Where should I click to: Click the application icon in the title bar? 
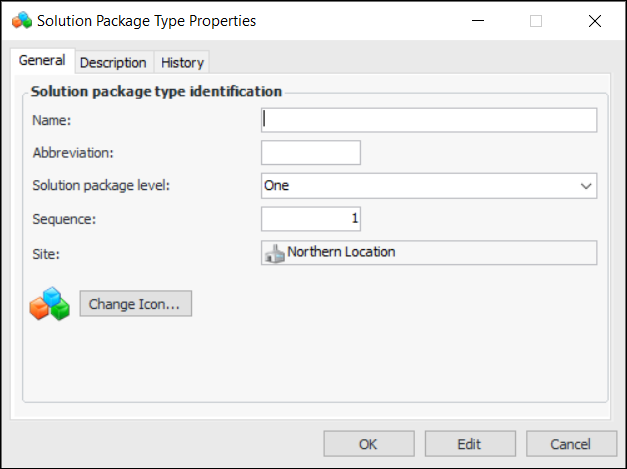click(19, 20)
